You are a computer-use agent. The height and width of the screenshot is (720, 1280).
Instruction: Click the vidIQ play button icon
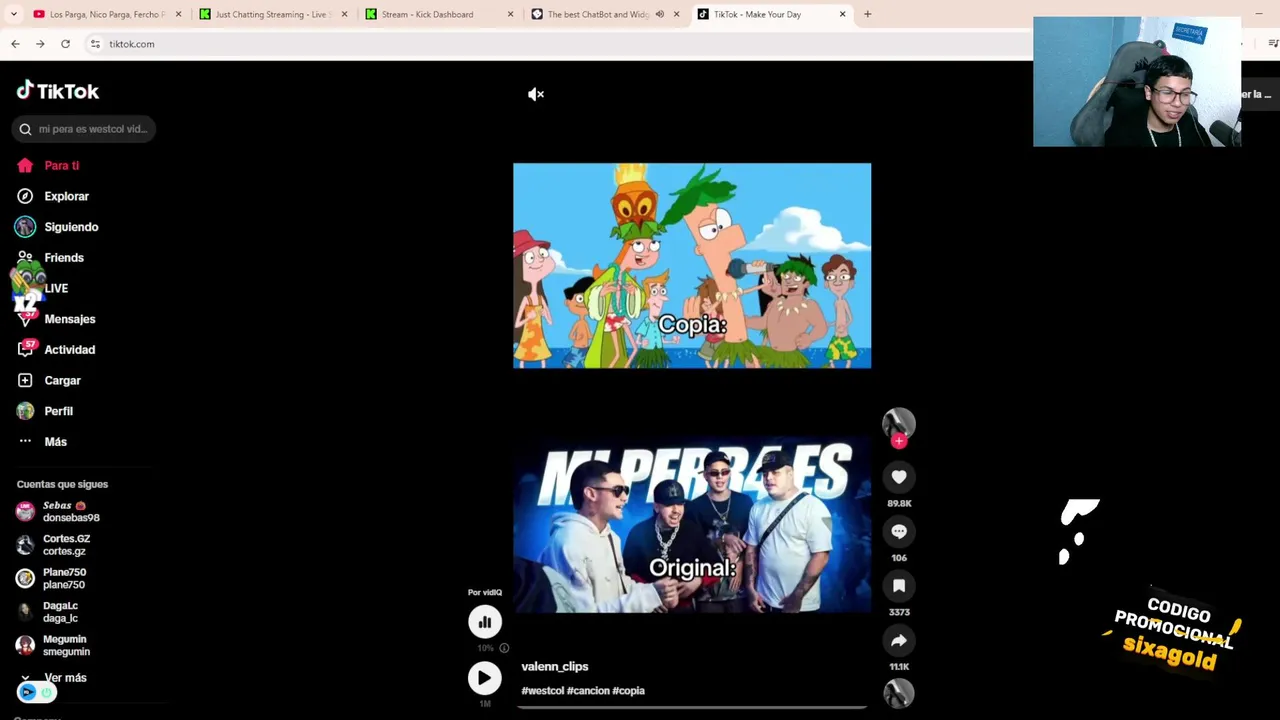coord(485,678)
